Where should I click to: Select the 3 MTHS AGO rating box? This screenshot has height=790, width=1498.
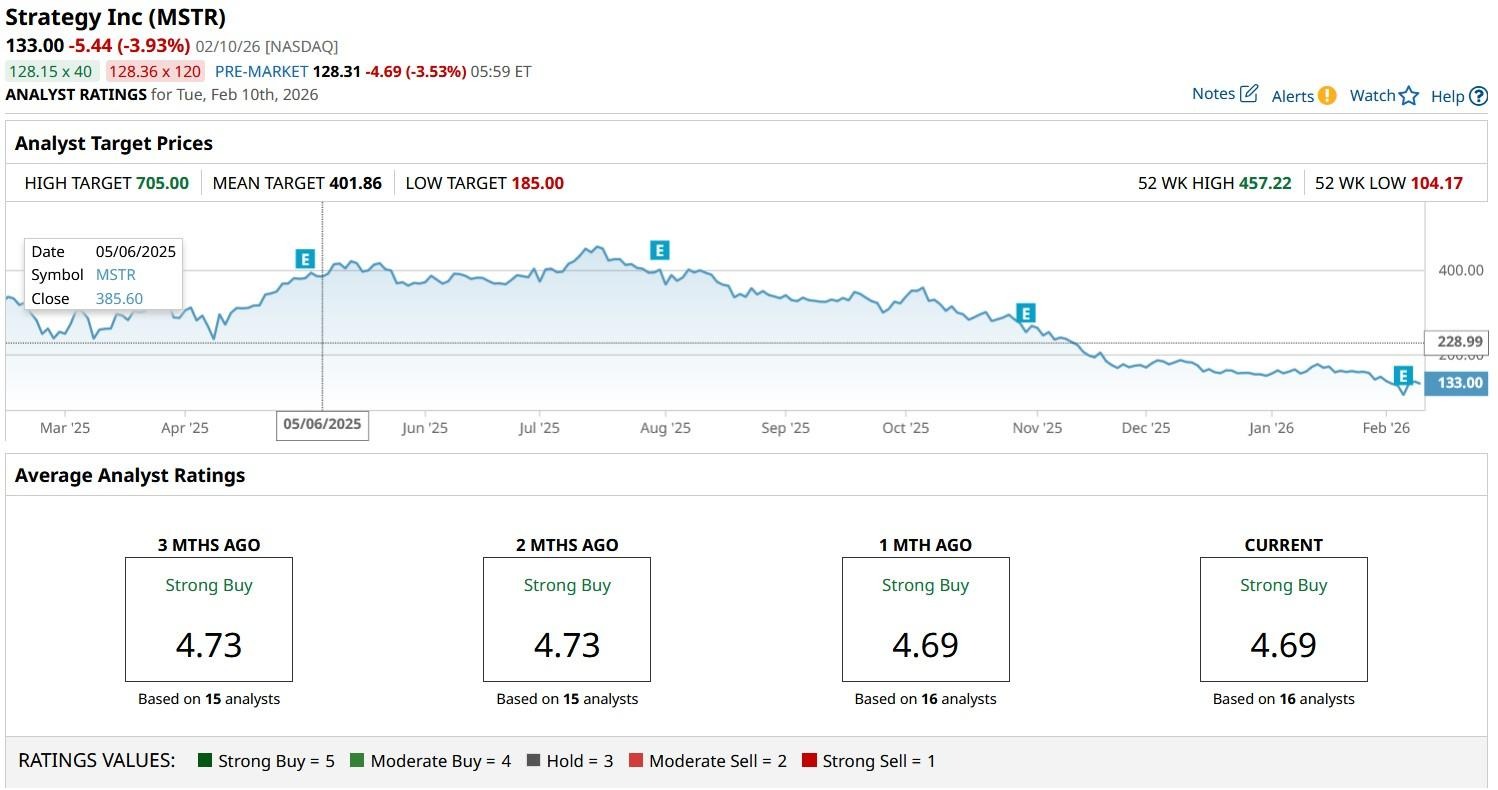pyautogui.click(x=208, y=620)
